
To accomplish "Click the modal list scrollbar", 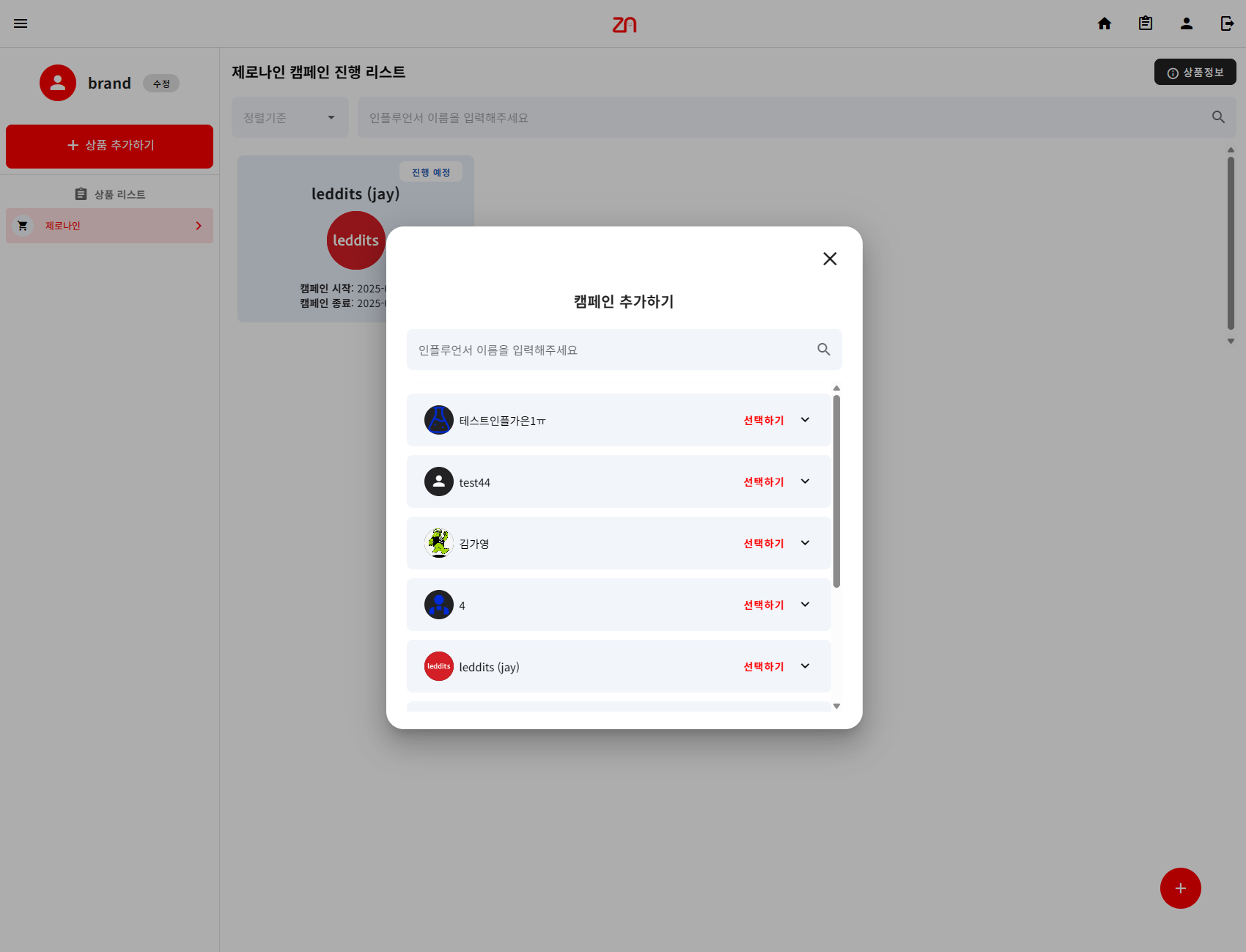I will (836, 491).
